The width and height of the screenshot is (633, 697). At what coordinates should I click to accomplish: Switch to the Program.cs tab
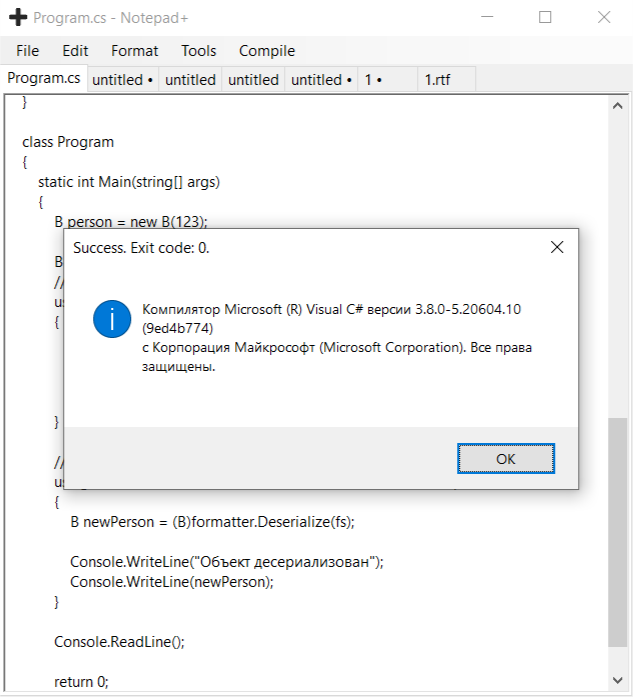pyautogui.click(x=44, y=79)
